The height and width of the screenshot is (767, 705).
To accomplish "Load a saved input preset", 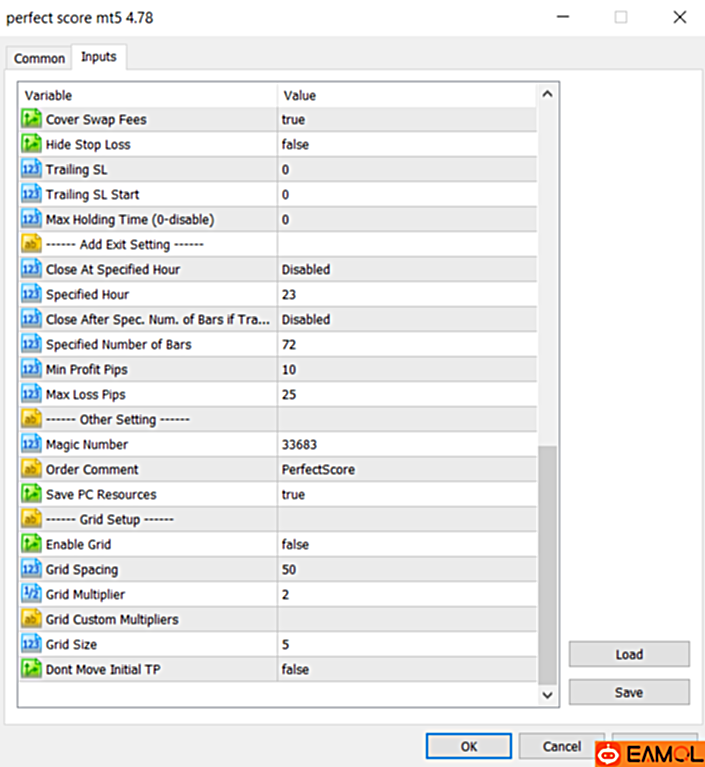I will point(629,654).
